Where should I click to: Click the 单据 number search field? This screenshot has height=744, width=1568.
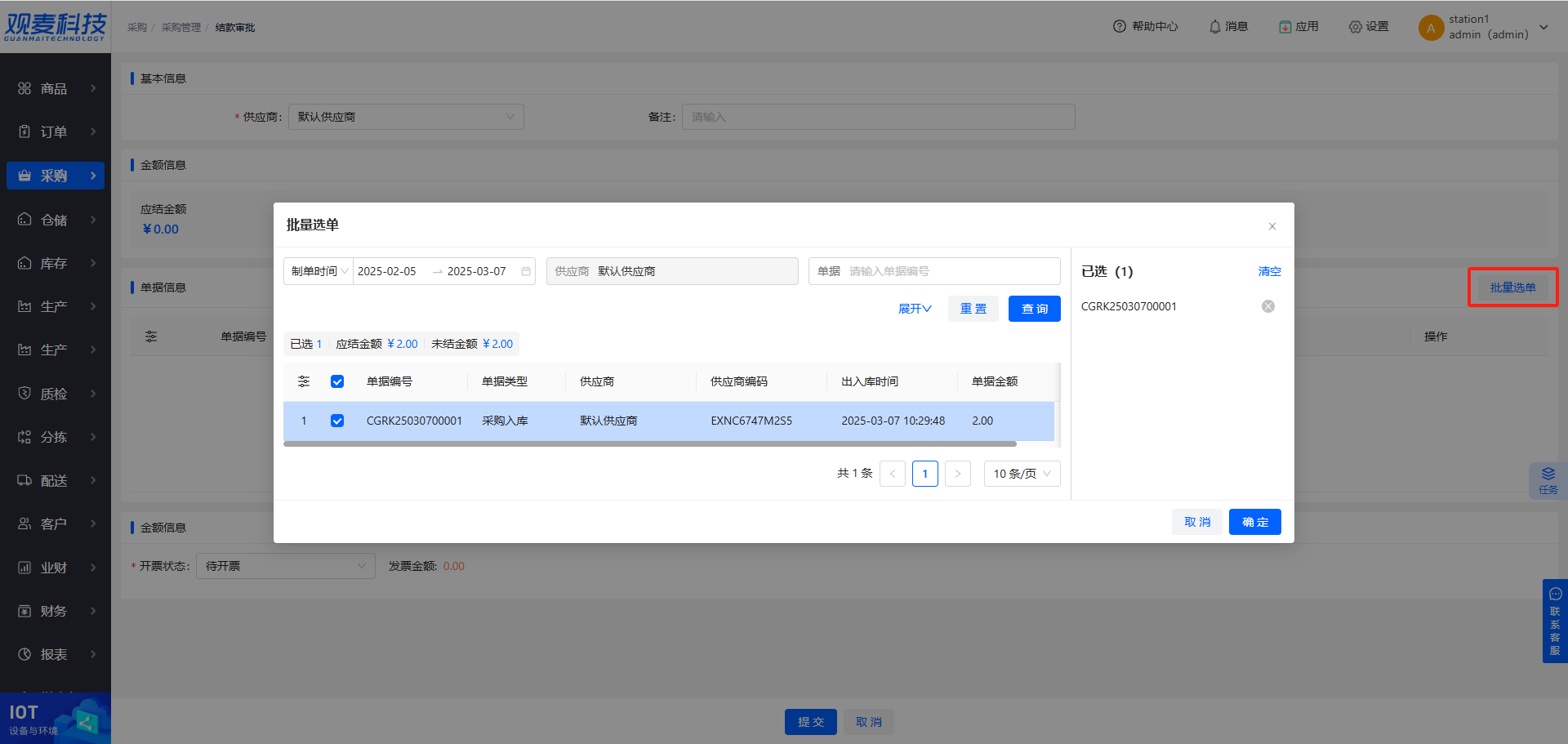[934, 271]
